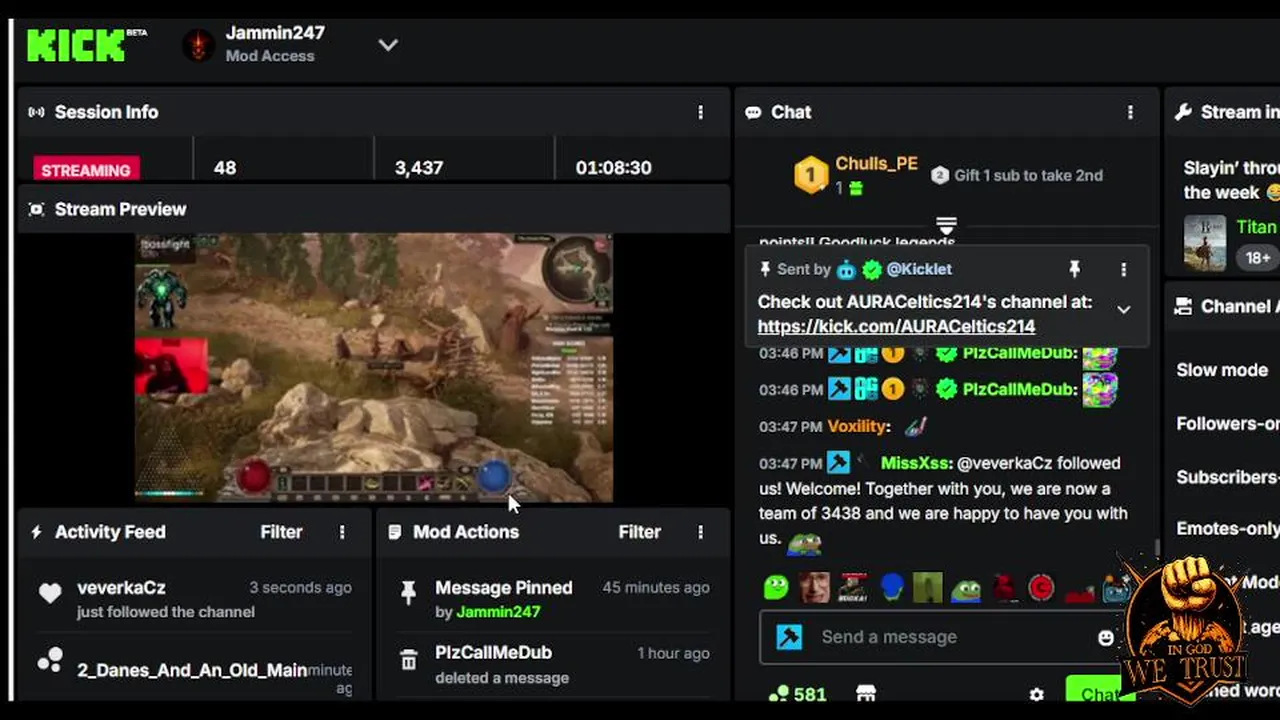Open the channel points shop icon
The image size is (1280, 720).
click(x=866, y=693)
